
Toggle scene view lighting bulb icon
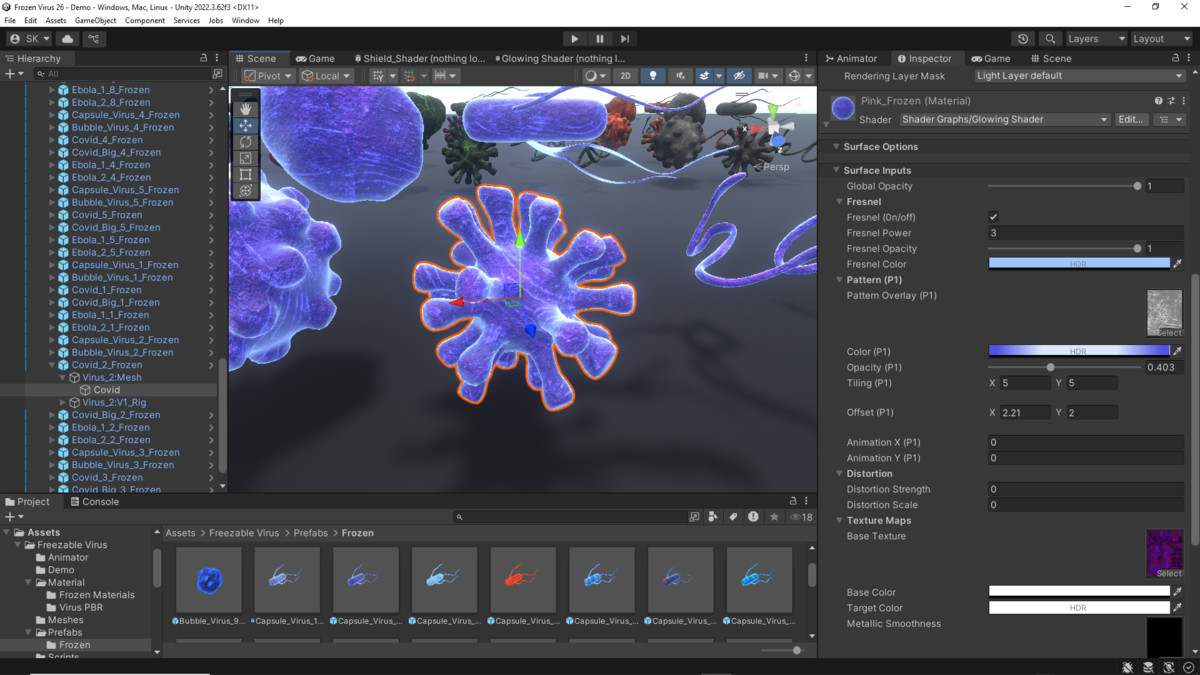tap(653, 75)
